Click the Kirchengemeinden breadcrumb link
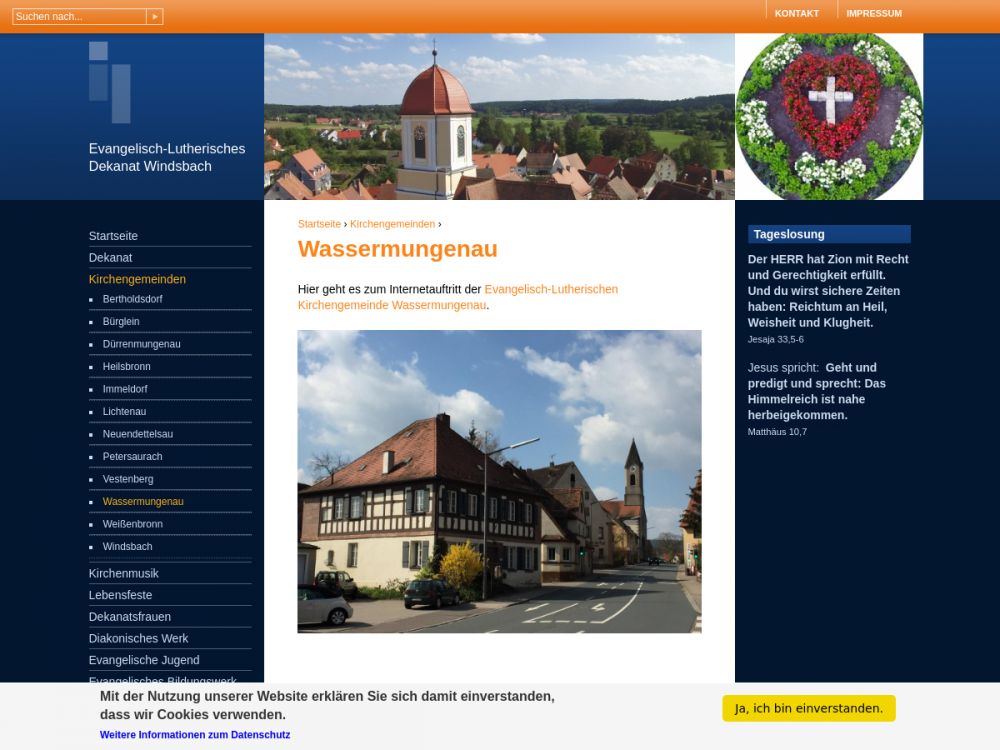This screenshot has width=1000, height=750. click(392, 224)
